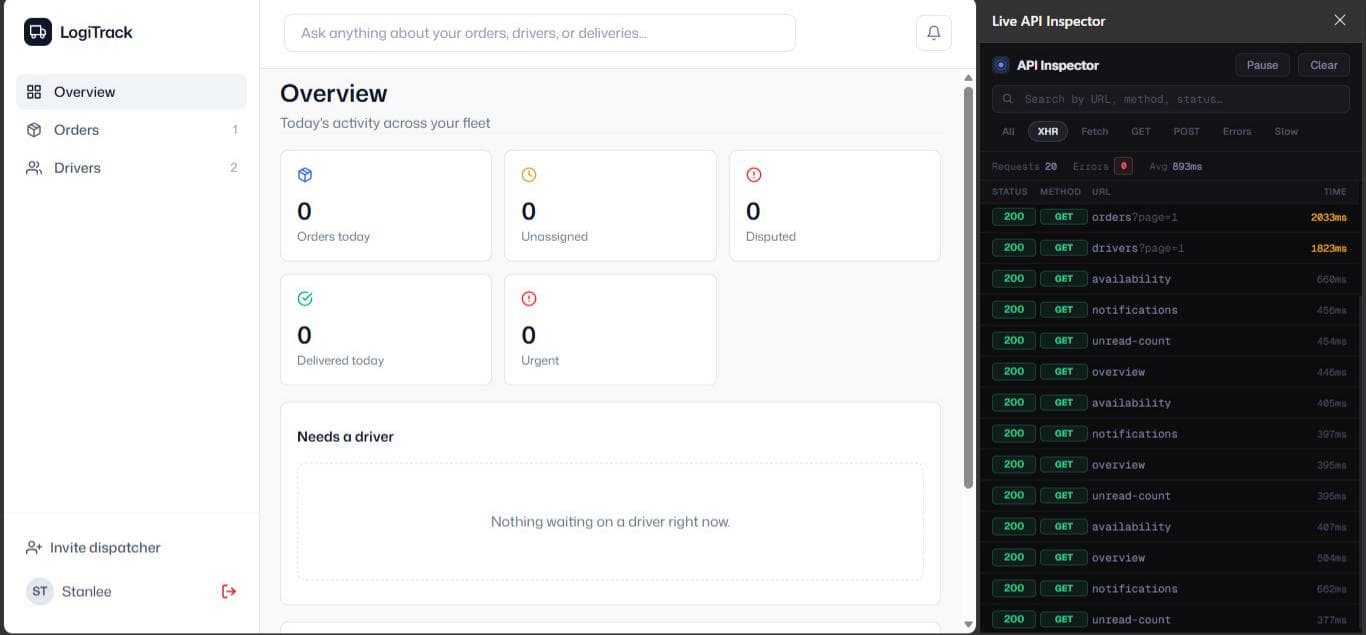Click the Urgent card

(610, 330)
